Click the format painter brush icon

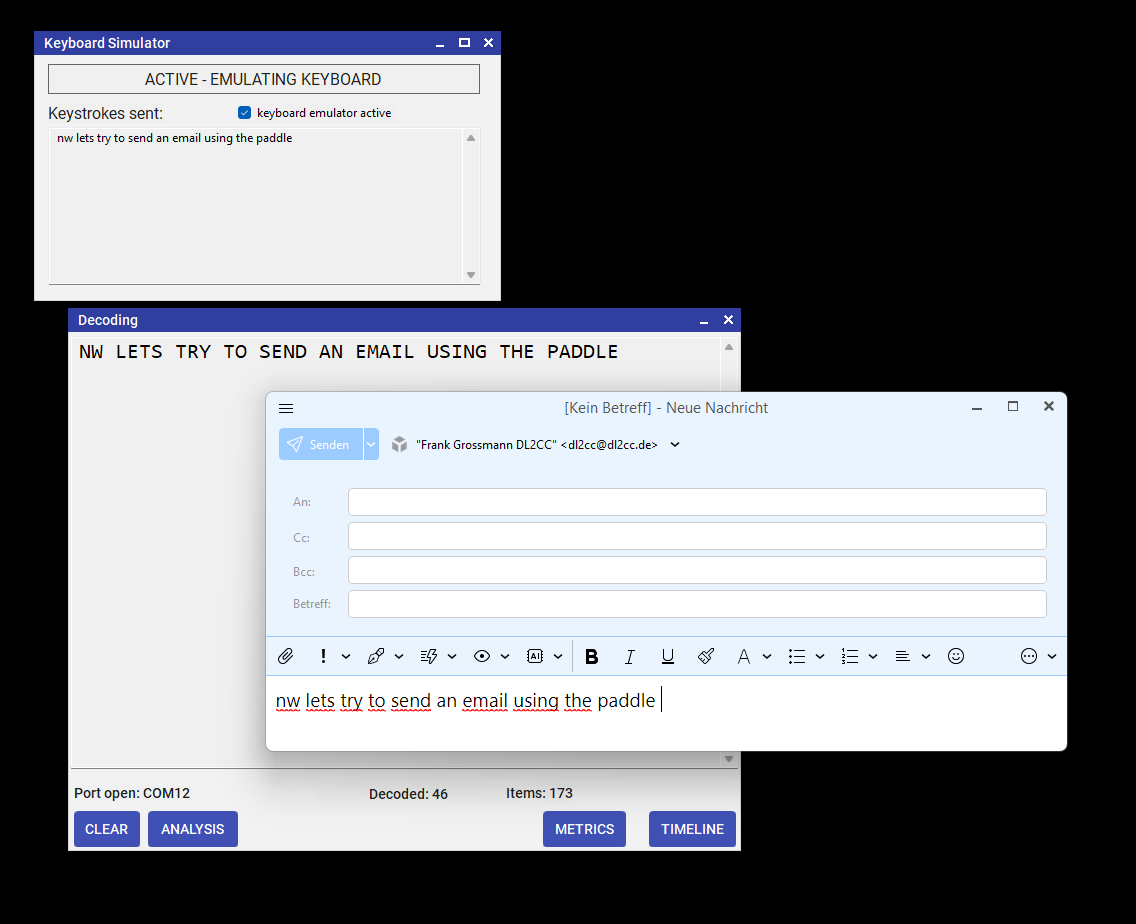click(x=706, y=657)
